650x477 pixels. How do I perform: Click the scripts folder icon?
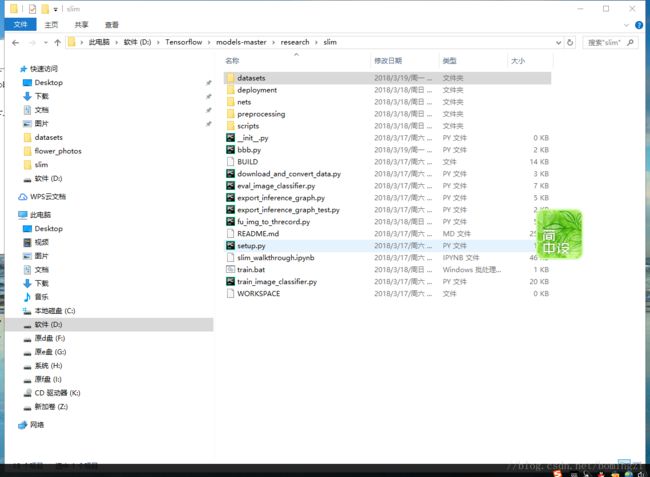coord(231,126)
